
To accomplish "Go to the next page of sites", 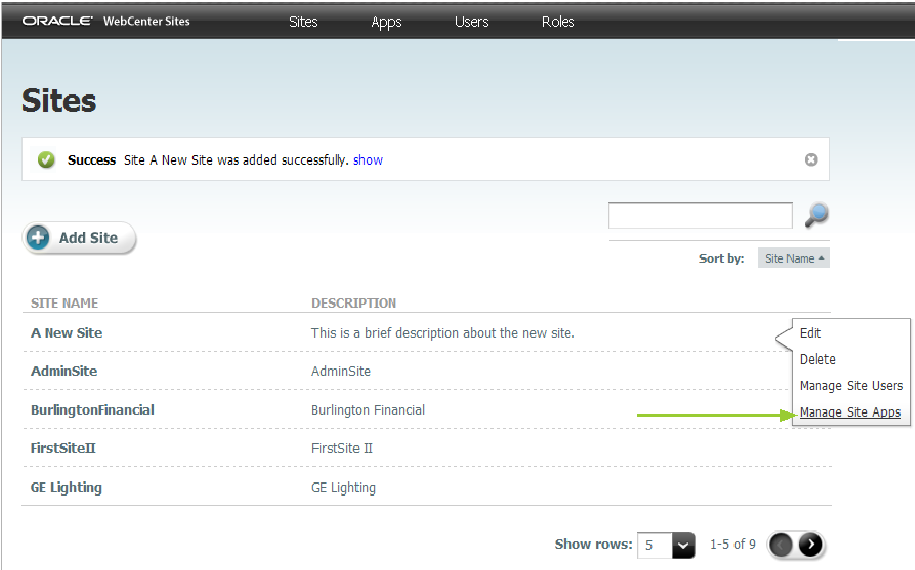I will 810,544.
